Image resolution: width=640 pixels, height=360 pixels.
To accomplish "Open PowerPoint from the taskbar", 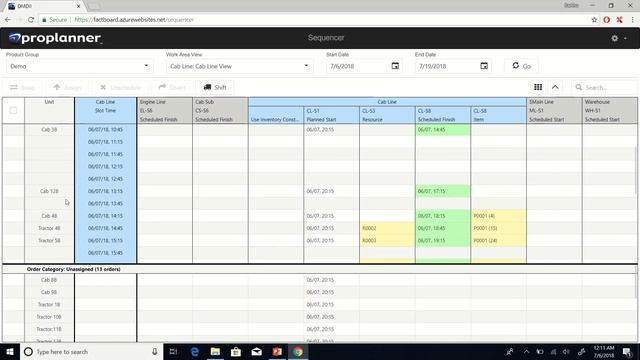I will click(277, 351).
